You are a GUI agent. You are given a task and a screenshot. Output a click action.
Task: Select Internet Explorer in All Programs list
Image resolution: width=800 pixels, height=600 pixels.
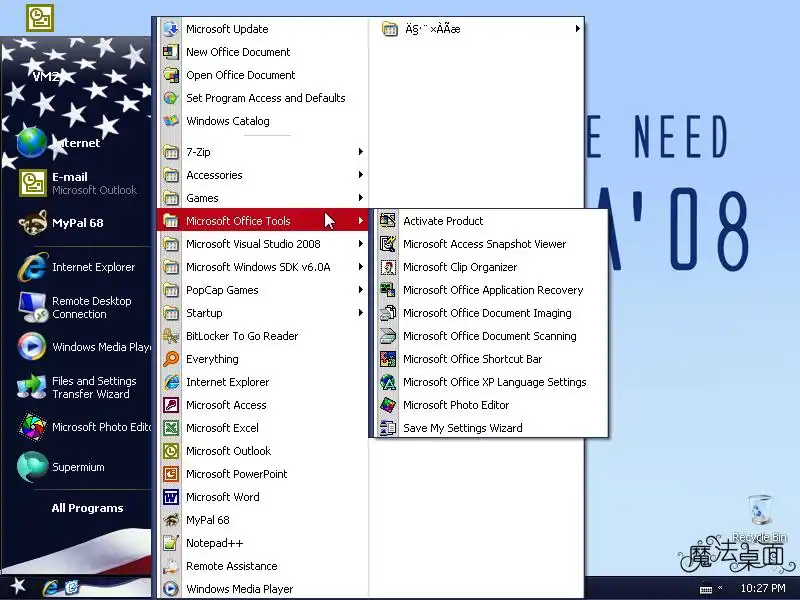263,382
